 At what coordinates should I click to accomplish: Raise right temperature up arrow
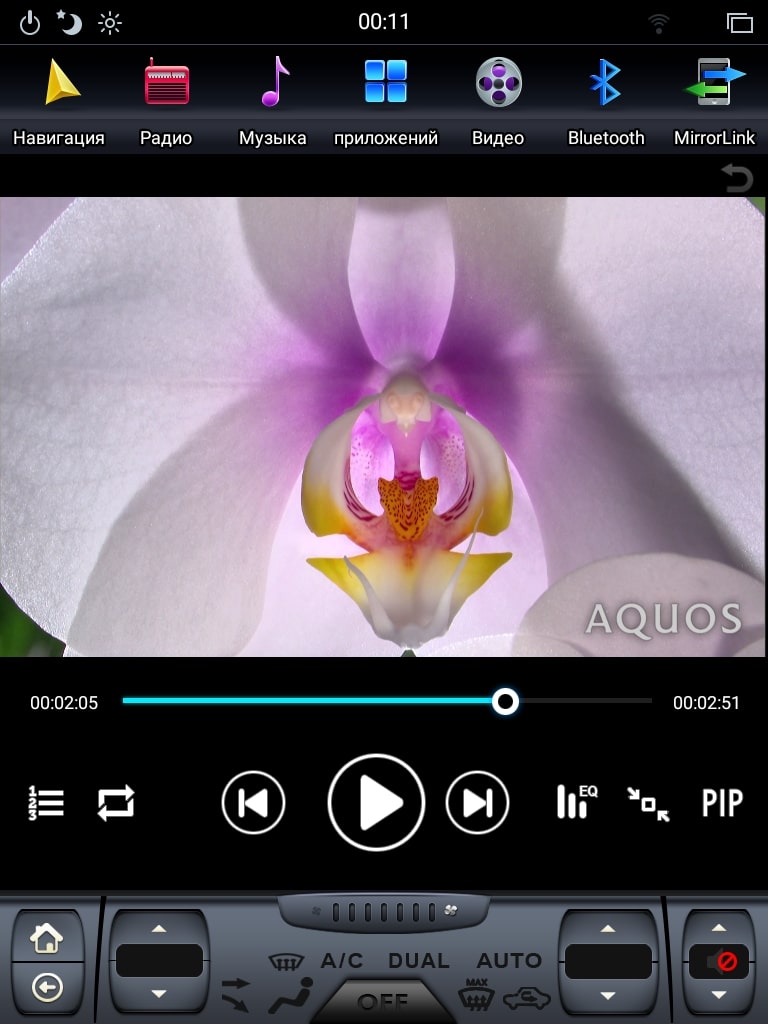pyautogui.click(x=607, y=928)
